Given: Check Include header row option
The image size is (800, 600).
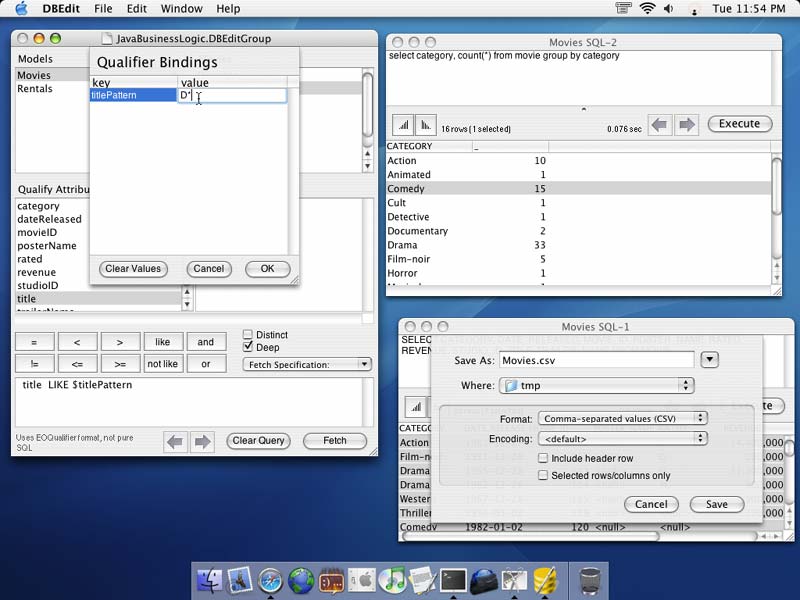Looking at the screenshot, I should (x=543, y=458).
